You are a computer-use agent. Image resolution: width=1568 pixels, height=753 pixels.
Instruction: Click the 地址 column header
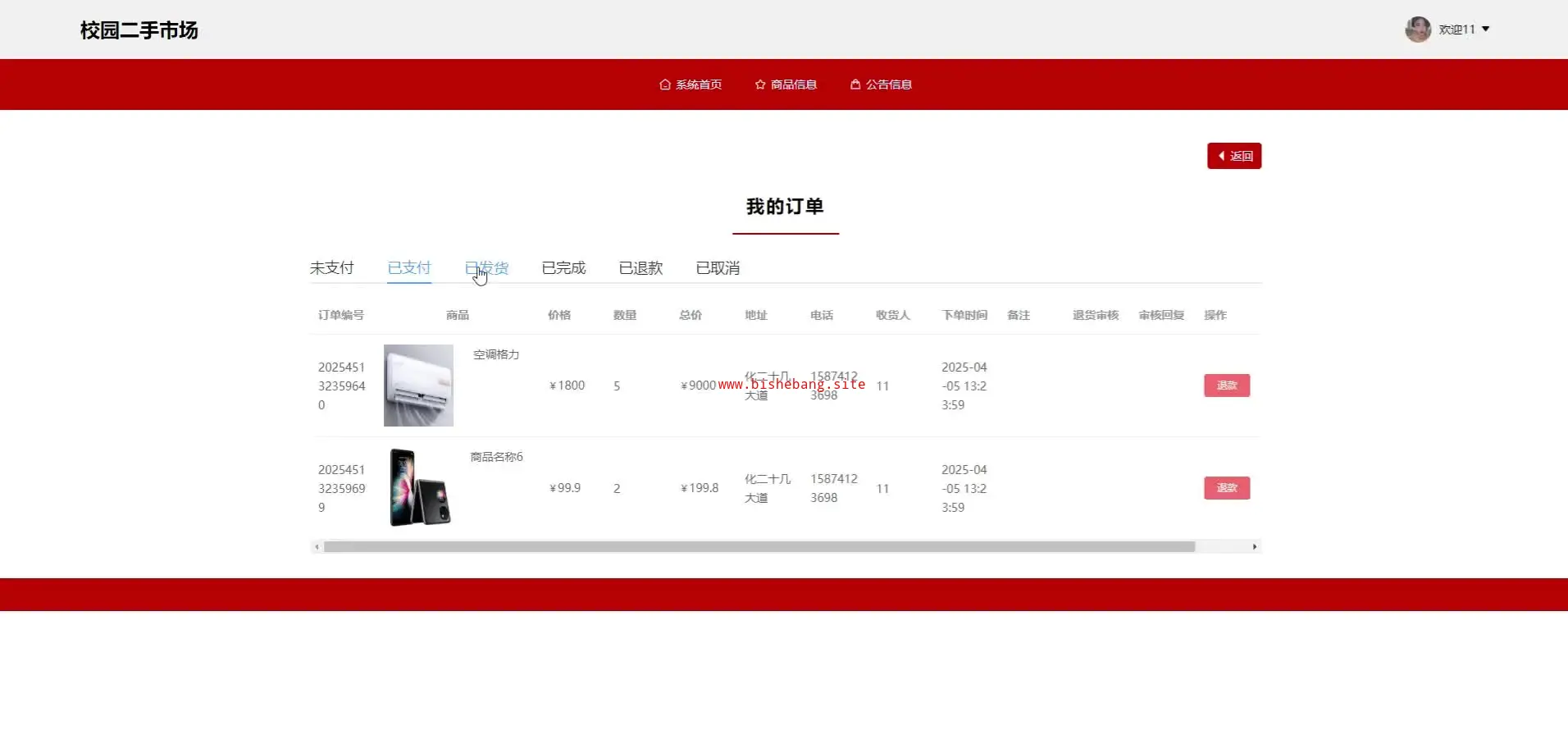756,315
